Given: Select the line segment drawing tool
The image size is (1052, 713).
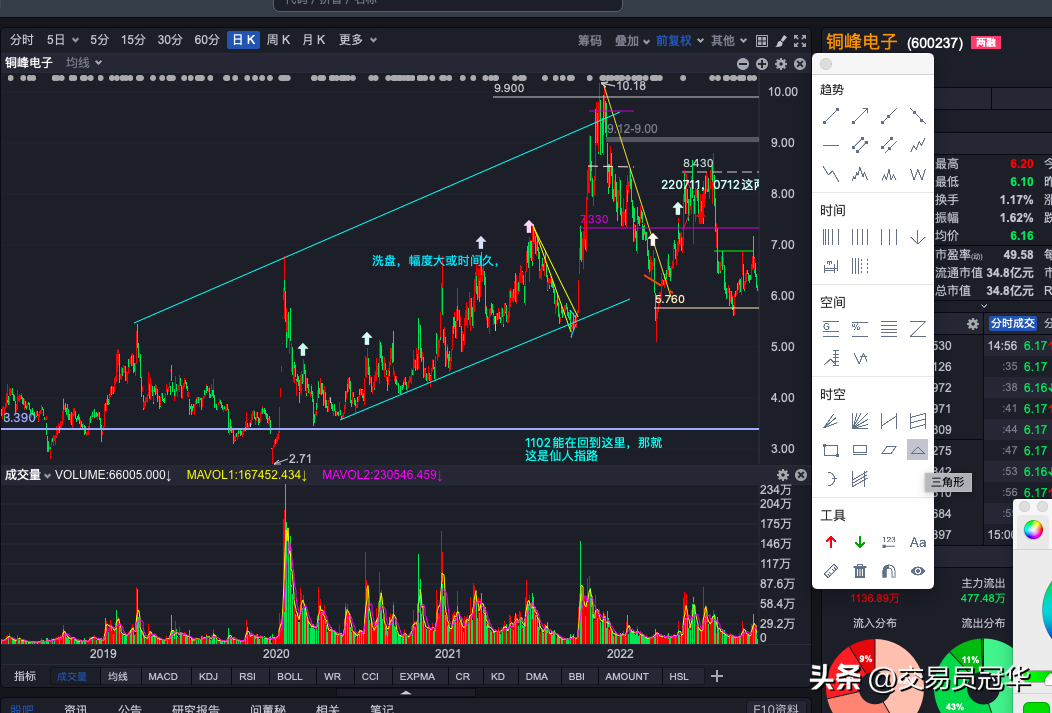Looking at the screenshot, I should tap(831, 116).
